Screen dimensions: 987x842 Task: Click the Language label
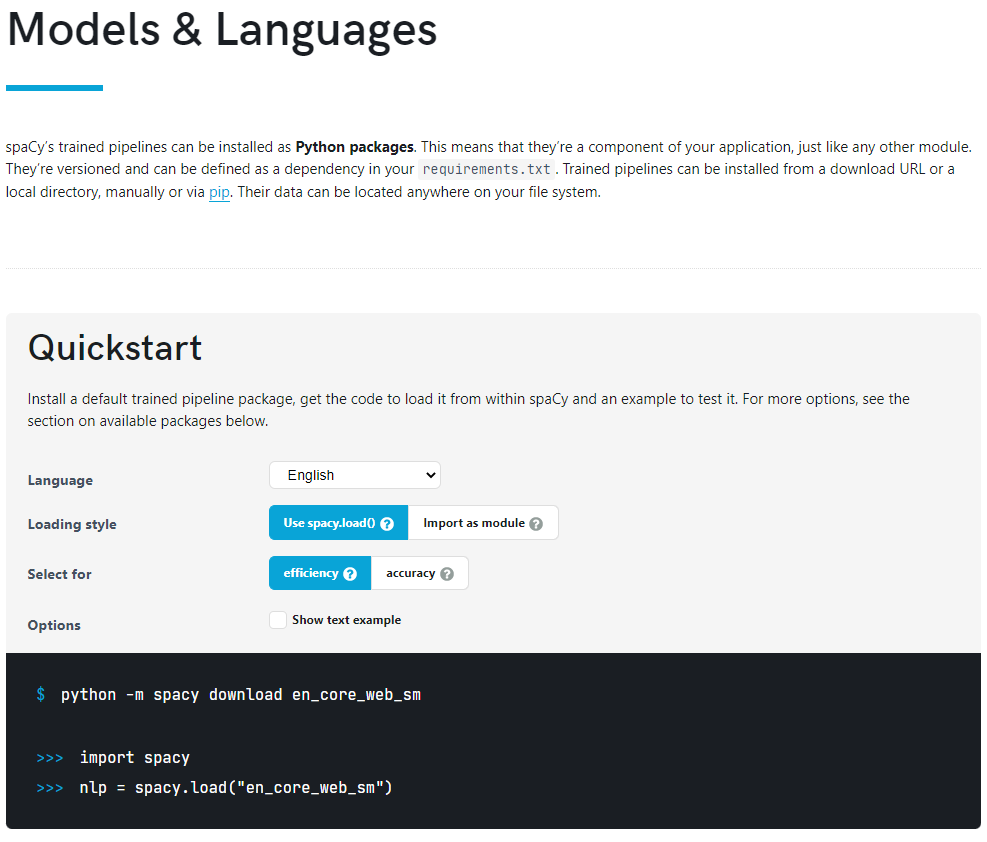pos(60,480)
